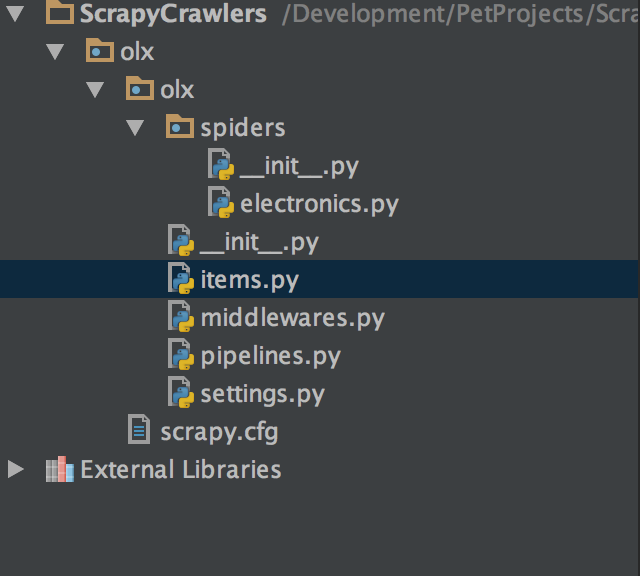Select electronics.py in the project tree

coord(319,204)
